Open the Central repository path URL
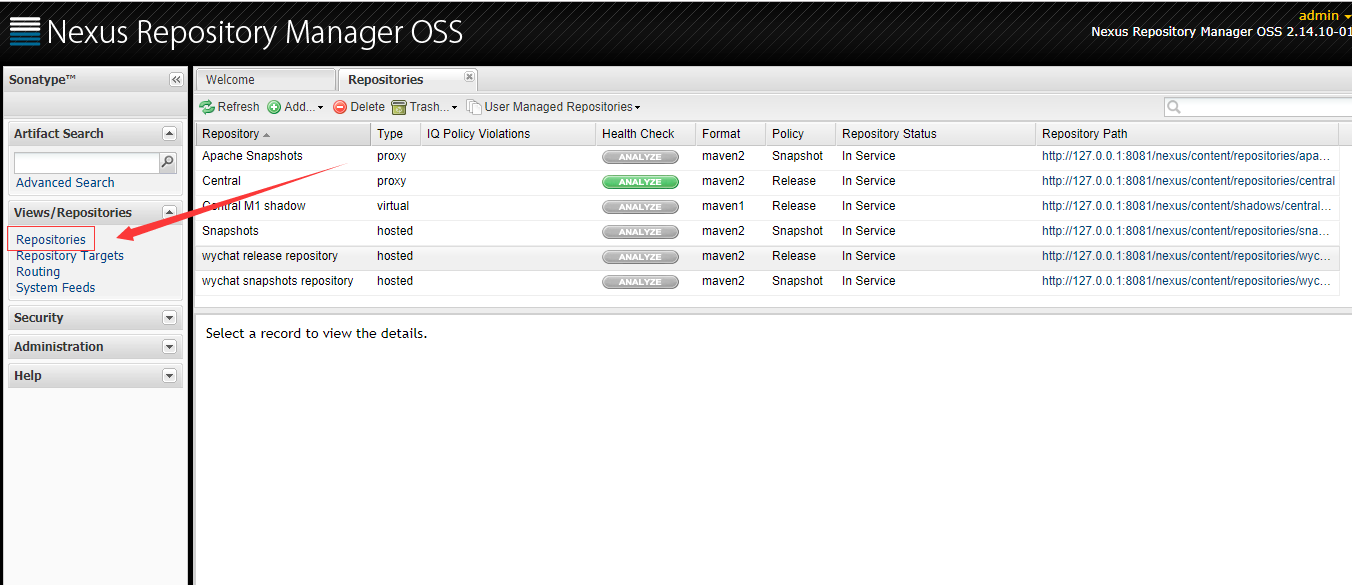Image resolution: width=1352 pixels, height=585 pixels. coord(1188,181)
